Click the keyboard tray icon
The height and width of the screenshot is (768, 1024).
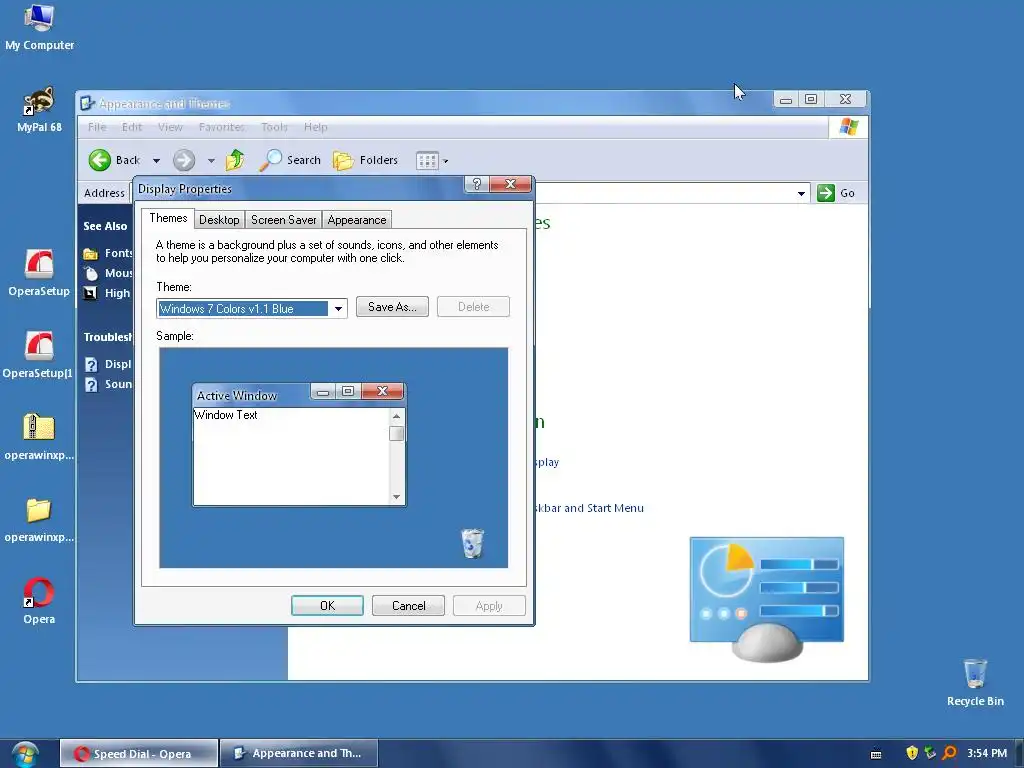click(x=876, y=754)
